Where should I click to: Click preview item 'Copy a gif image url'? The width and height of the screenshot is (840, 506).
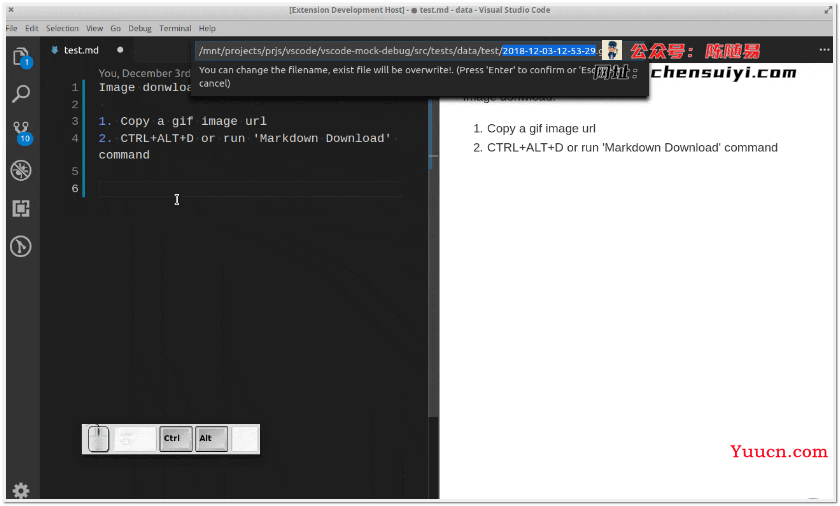point(541,129)
